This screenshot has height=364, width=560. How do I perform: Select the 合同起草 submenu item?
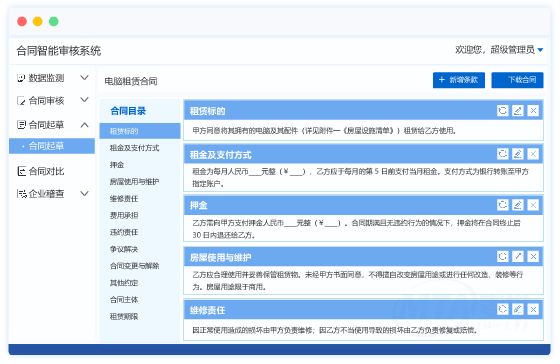coord(52,146)
